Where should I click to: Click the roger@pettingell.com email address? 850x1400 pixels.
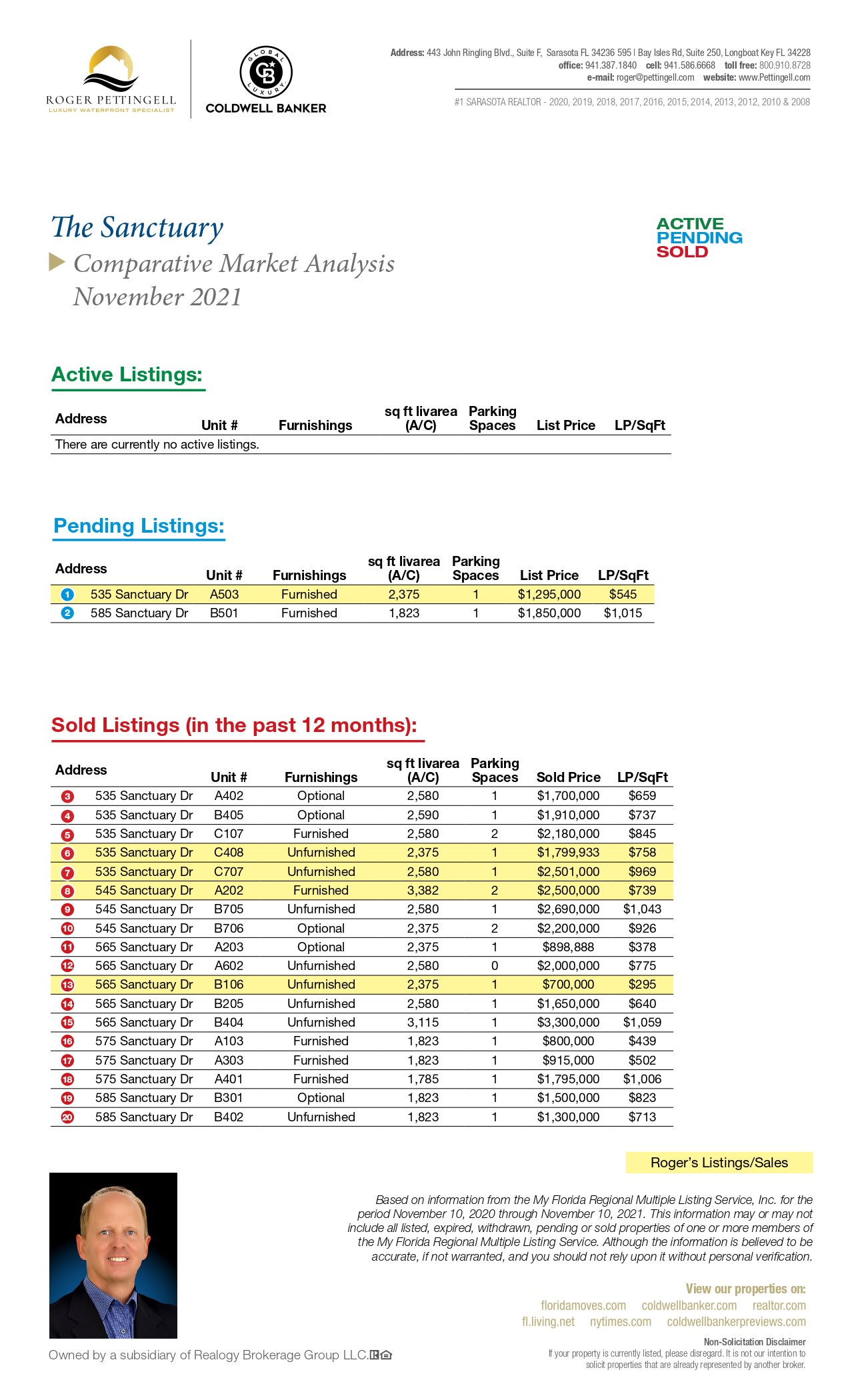point(655,77)
